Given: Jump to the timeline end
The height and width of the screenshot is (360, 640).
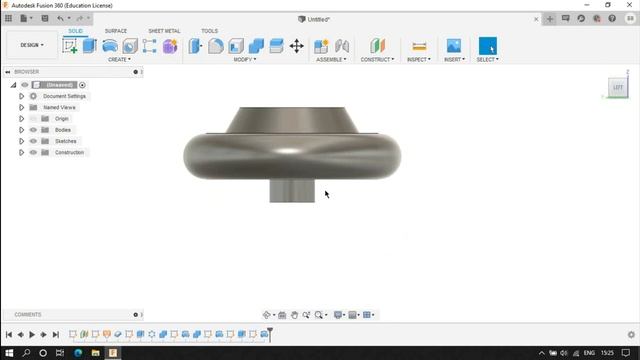Looking at the screenshot, I should point(56,334).
